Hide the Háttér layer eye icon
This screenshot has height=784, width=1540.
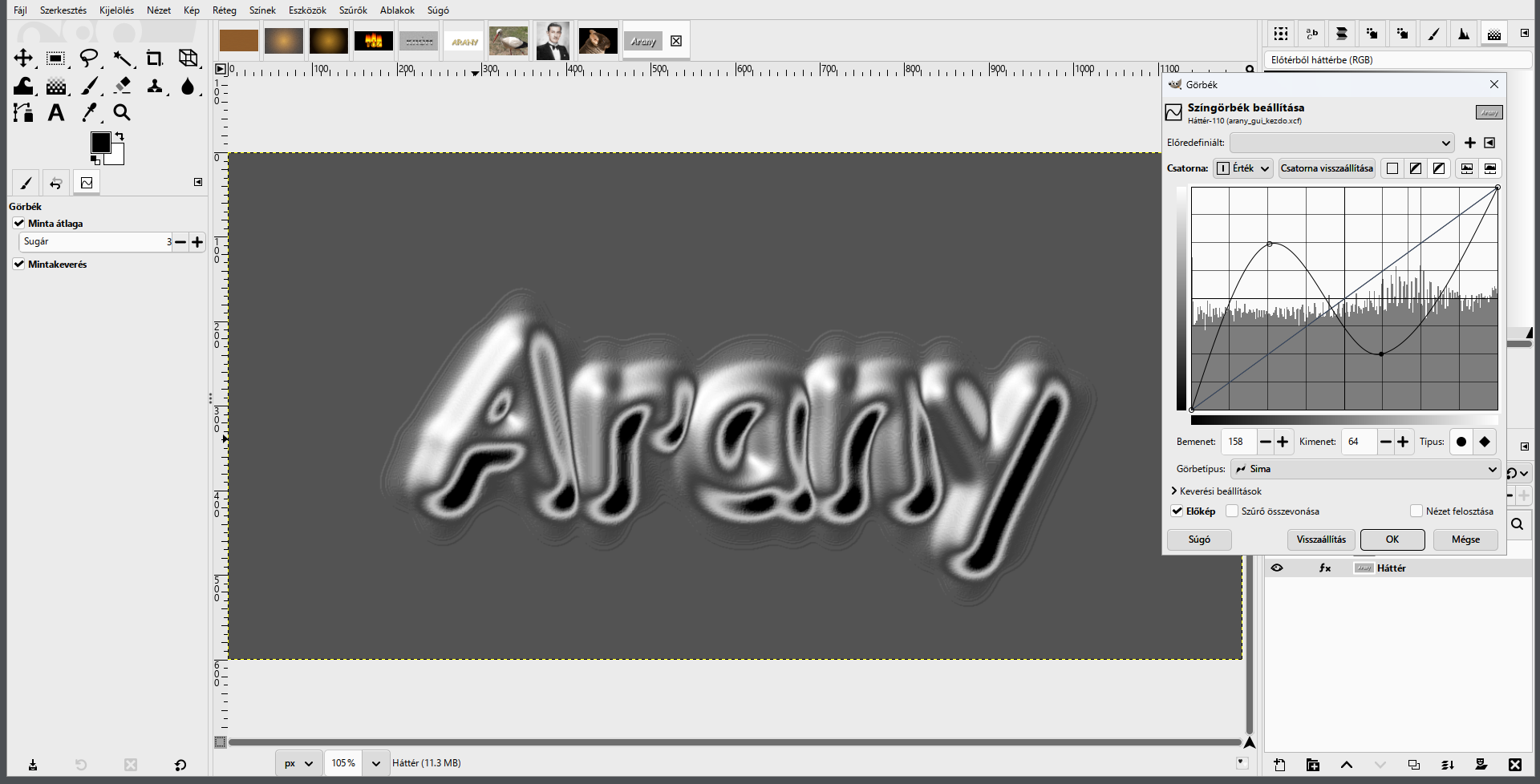click(x=1277, y=568)
